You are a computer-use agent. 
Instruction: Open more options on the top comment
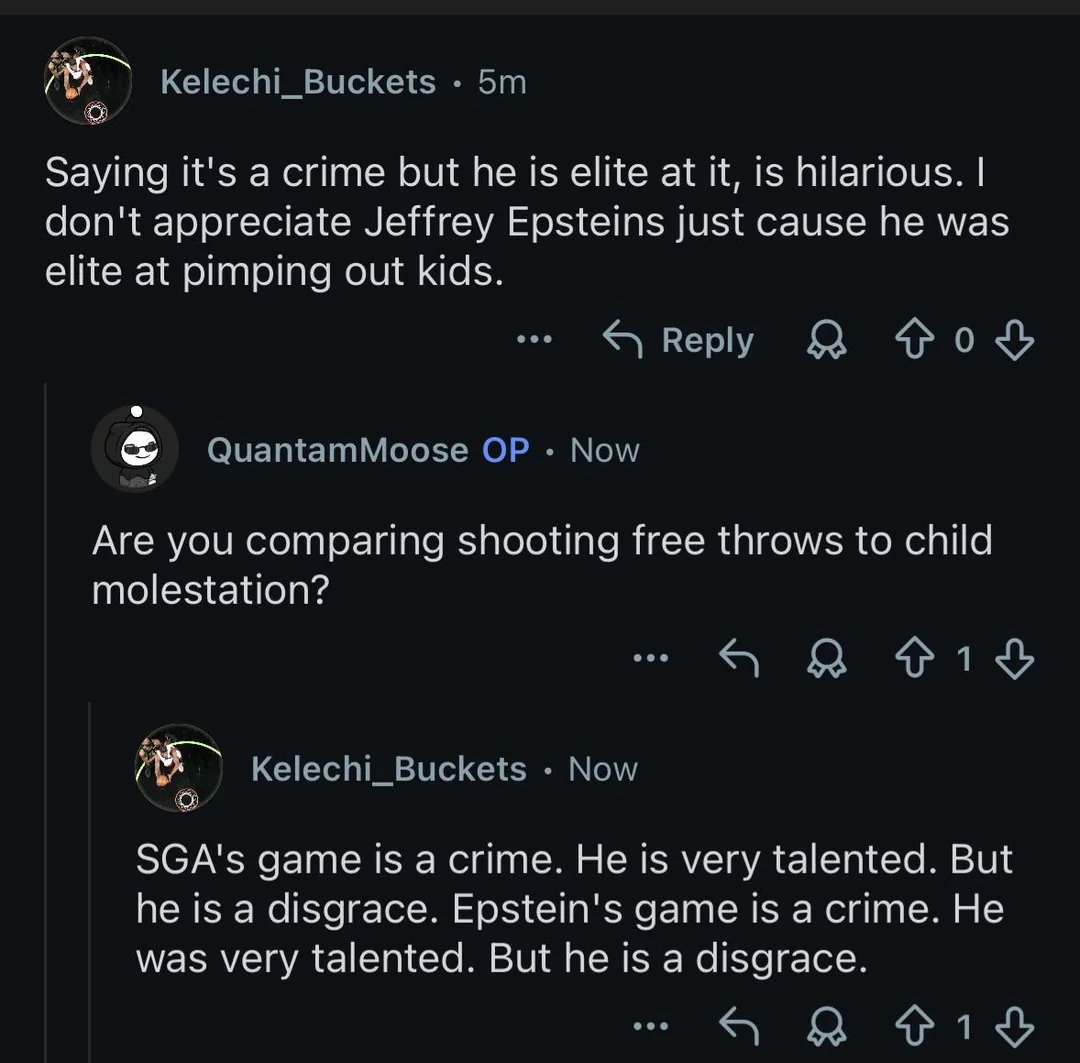pyautogui.click(x=534, y=341)
